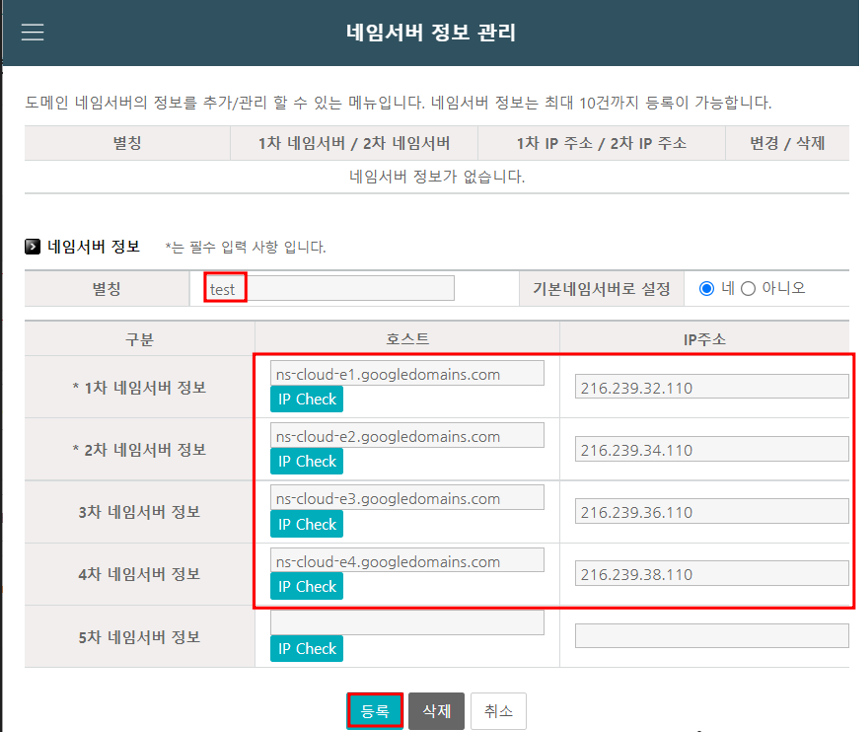Click the 네임서버 정보 관리 page title
Screen dimensions: 859x732
tap(431, 32)
